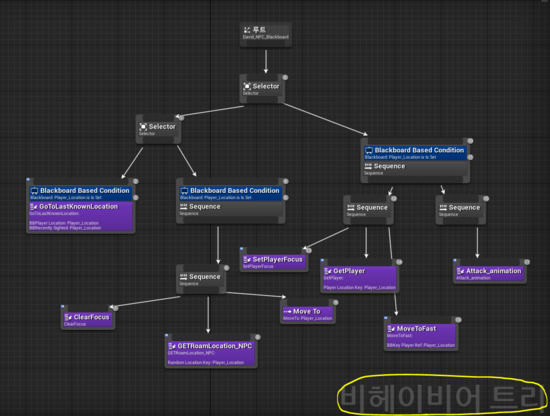Image resolution: width=550 pixels, height=416 pixels.
Task: Click the GoToLastKnownLocation task icon
Action: click(x=34, y=207)
